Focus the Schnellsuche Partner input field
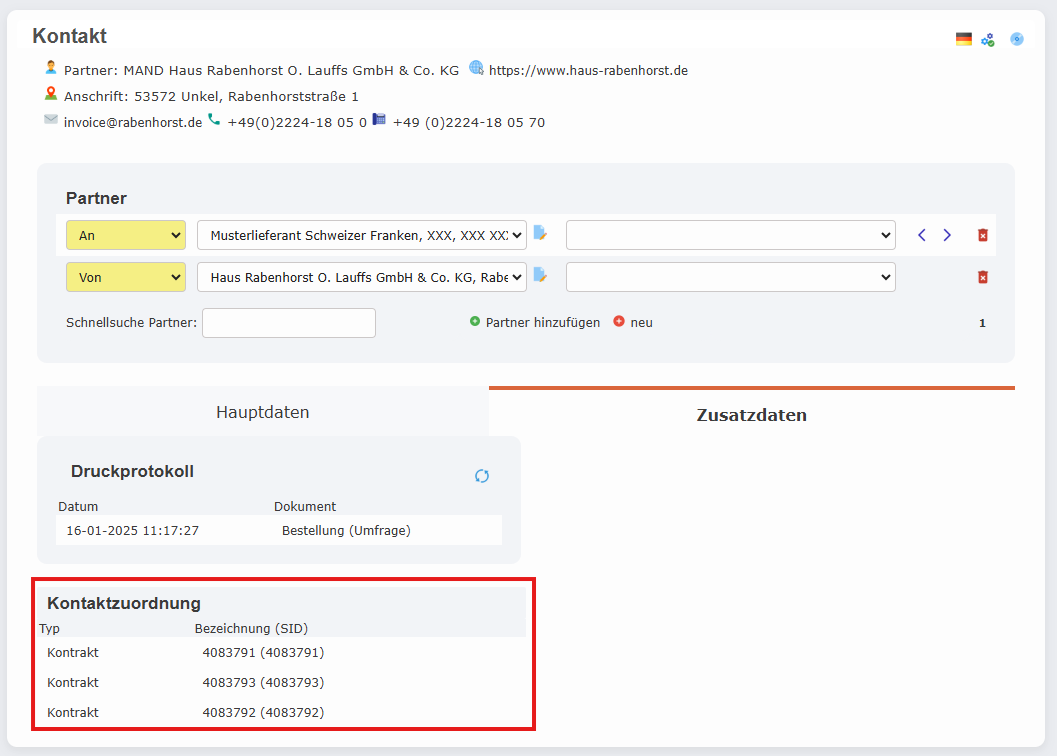The image size is (1057, 756). [289, 323]
